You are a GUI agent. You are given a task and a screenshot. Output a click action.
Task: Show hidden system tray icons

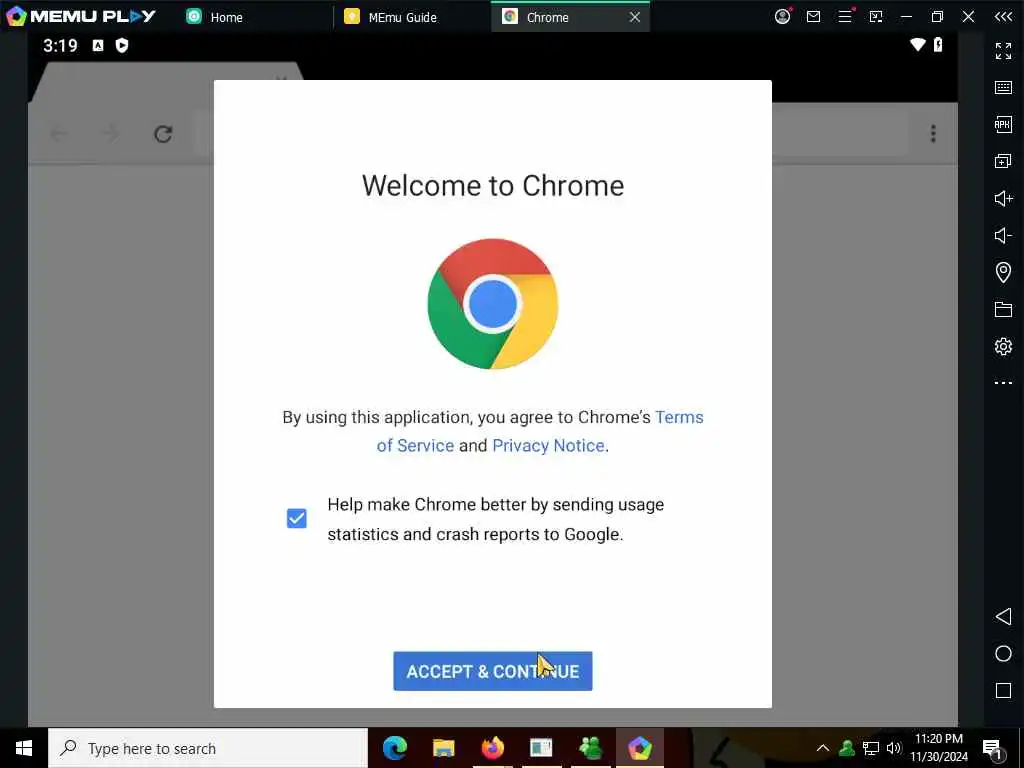click(x=823, y=748)
